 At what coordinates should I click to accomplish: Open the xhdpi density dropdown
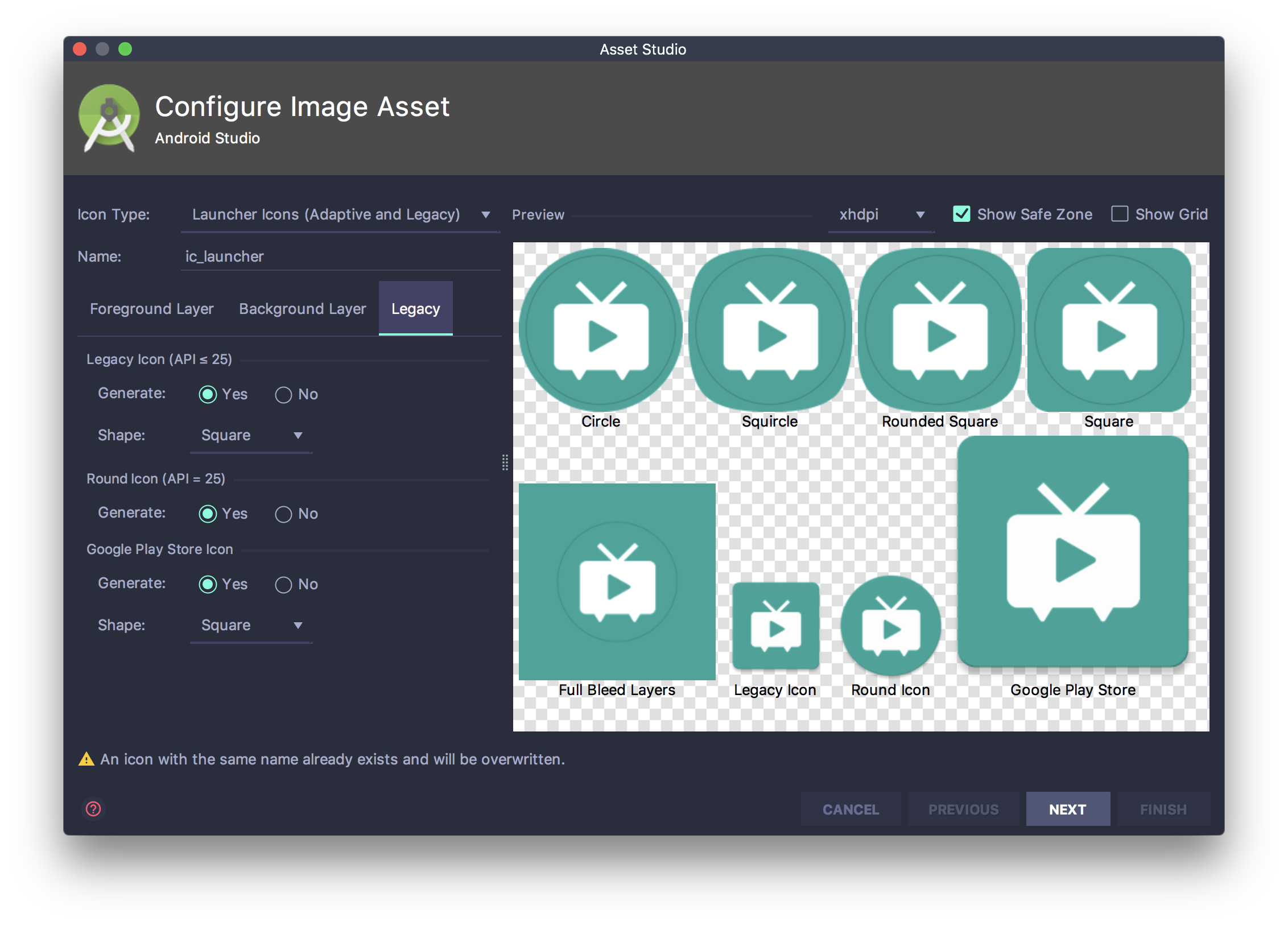[x=881, y=215]
